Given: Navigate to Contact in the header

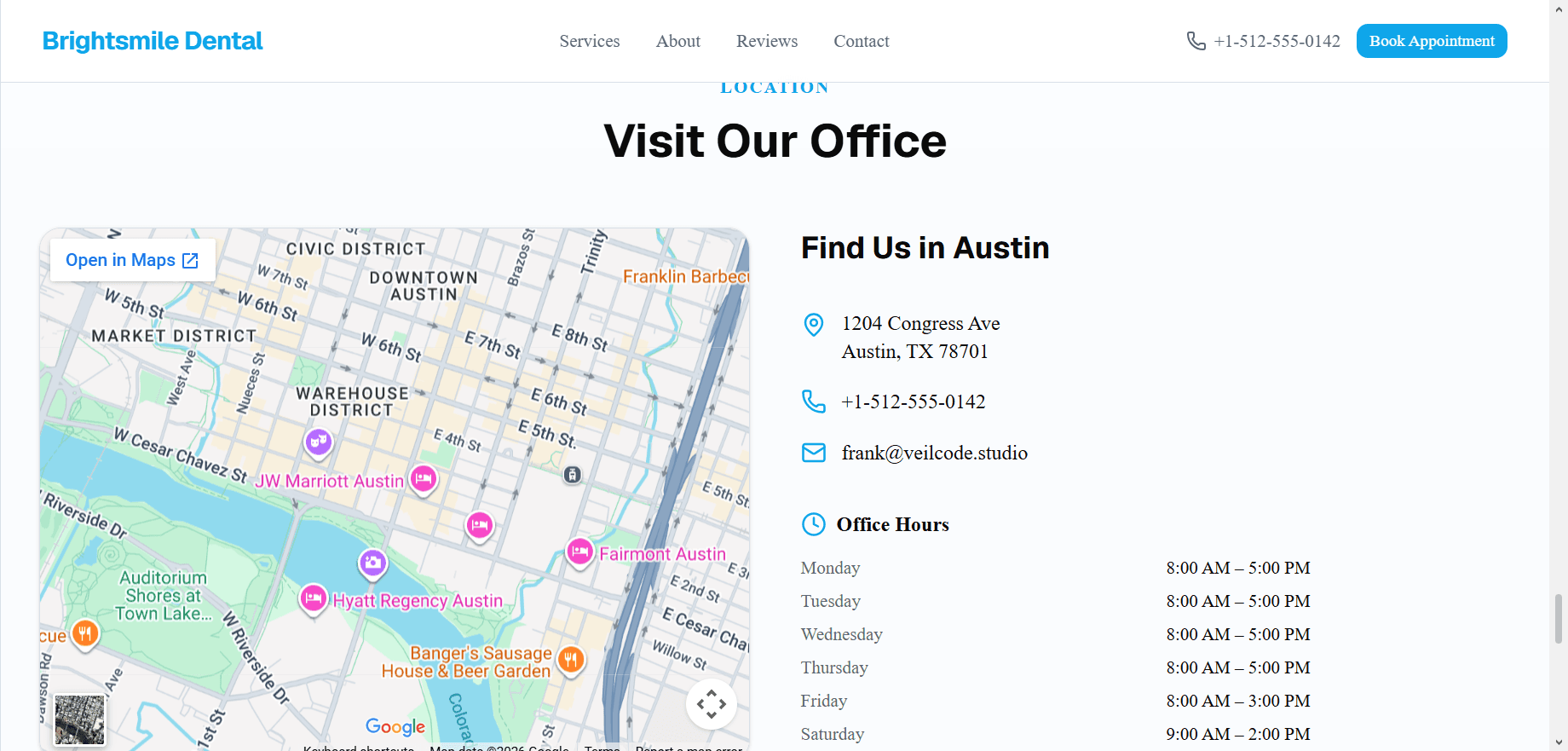Looking at the screenshot, I should click(x=862, y=41).
